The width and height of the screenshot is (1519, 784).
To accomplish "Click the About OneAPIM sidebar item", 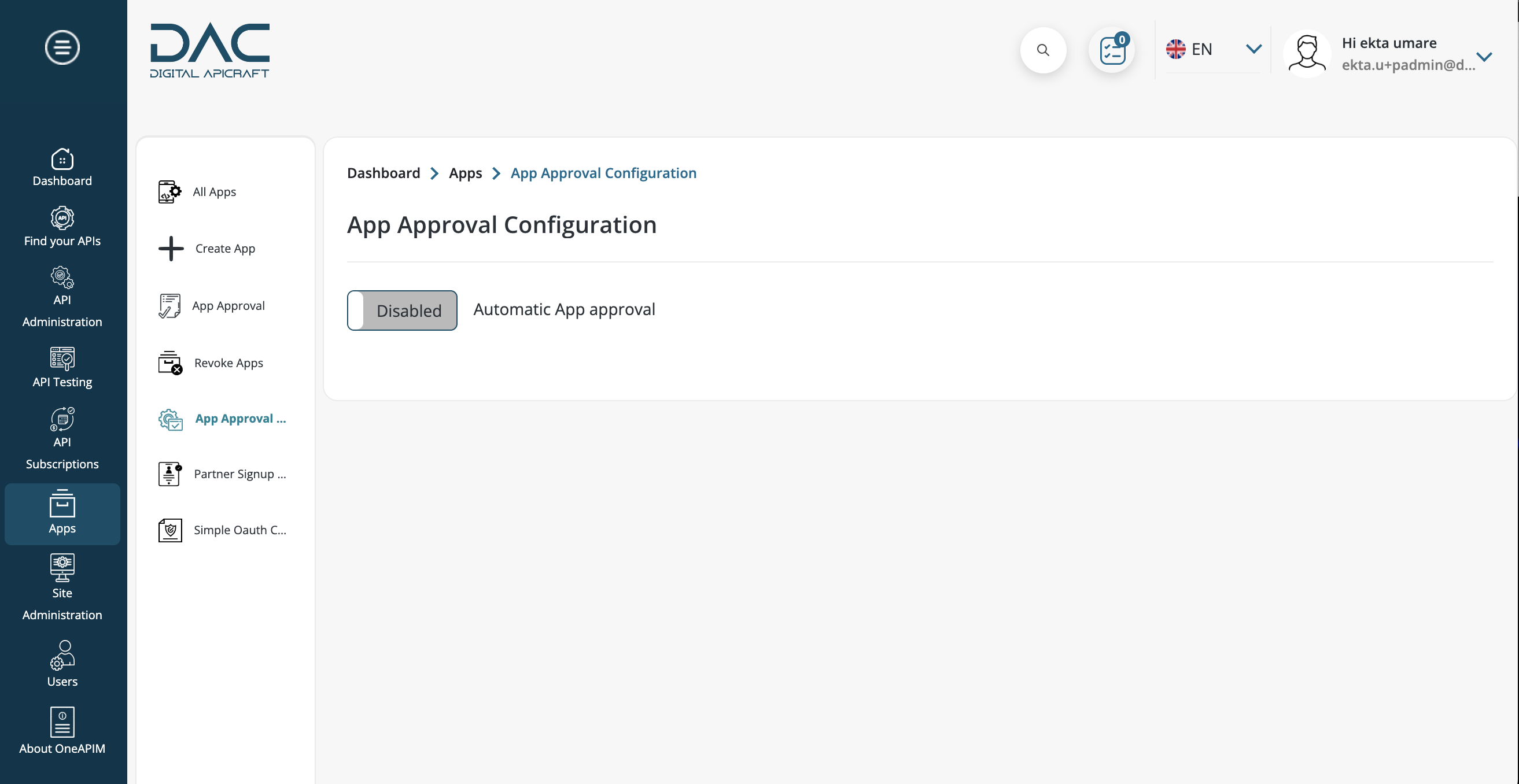I will click(62, 731).
